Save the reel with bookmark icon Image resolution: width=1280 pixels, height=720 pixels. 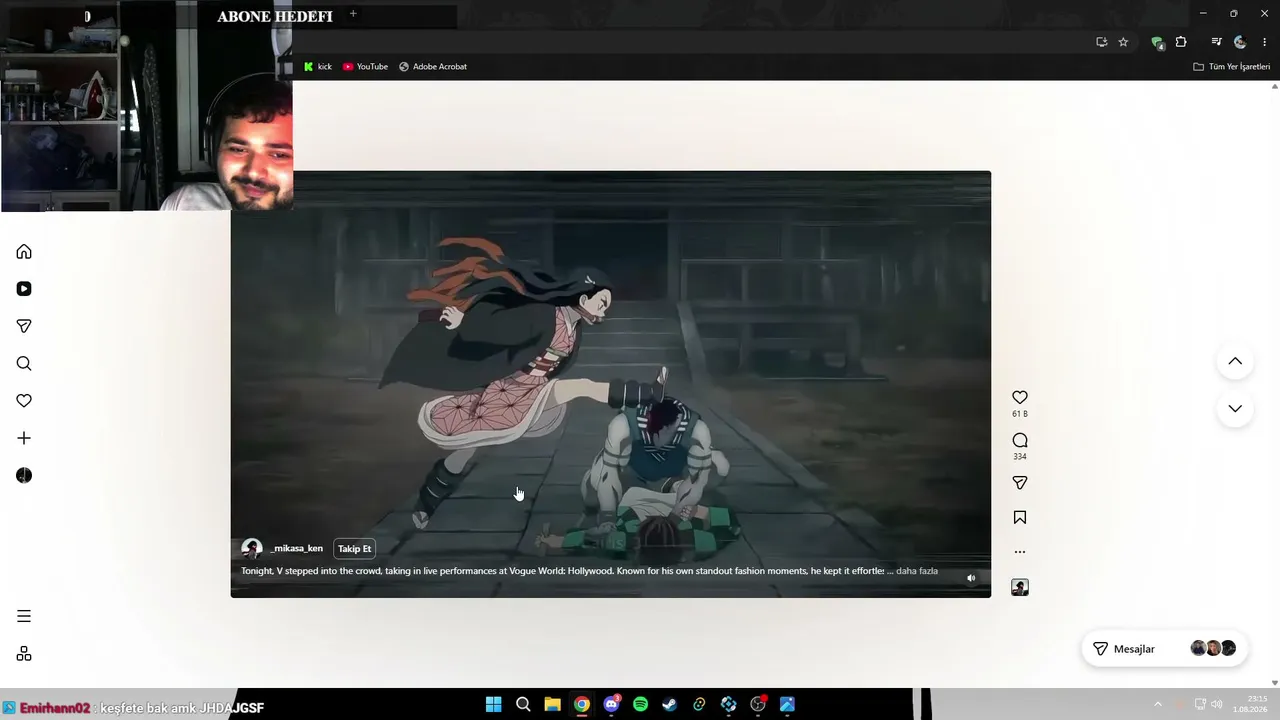(x=1020, y=518)
